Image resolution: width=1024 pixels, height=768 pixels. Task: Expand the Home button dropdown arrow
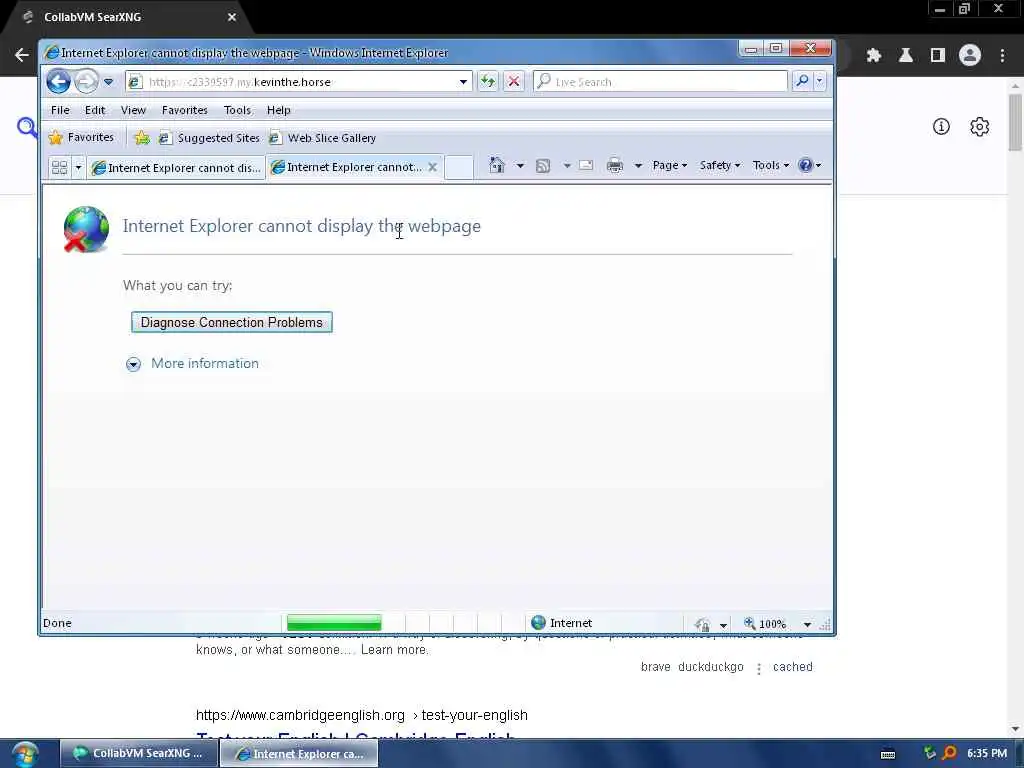coord(520,166)
